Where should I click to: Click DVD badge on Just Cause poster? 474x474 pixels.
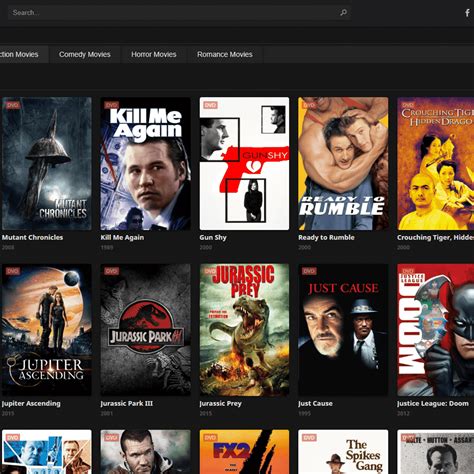click(309, 271)
